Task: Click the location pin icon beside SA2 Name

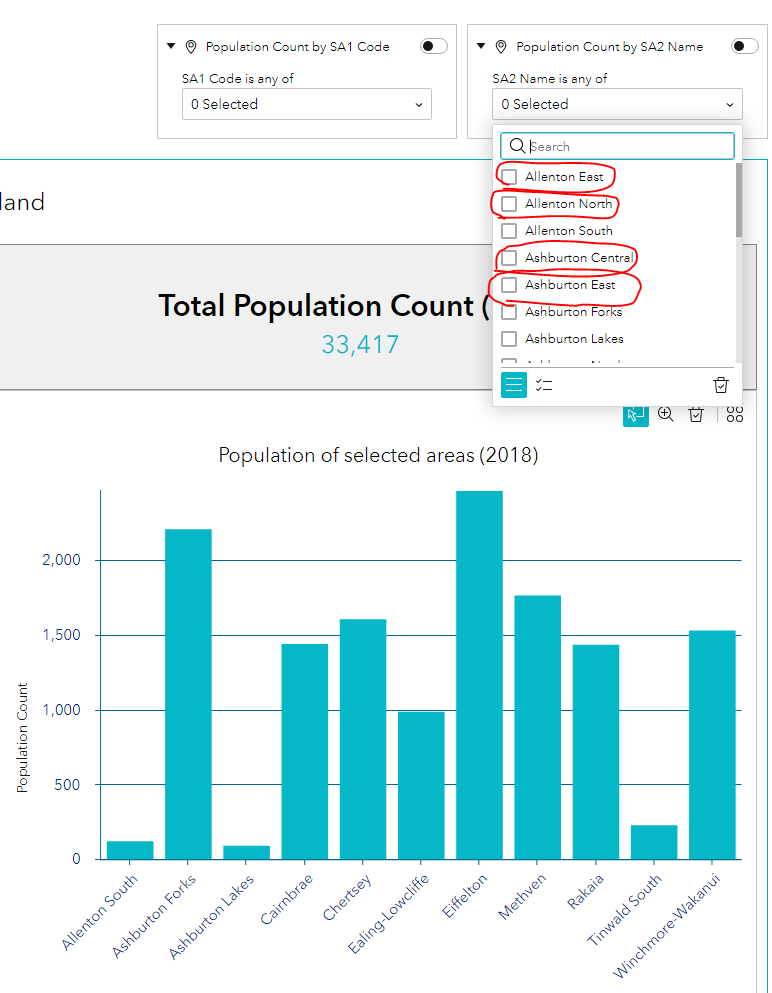Action: tap(501, 47)
